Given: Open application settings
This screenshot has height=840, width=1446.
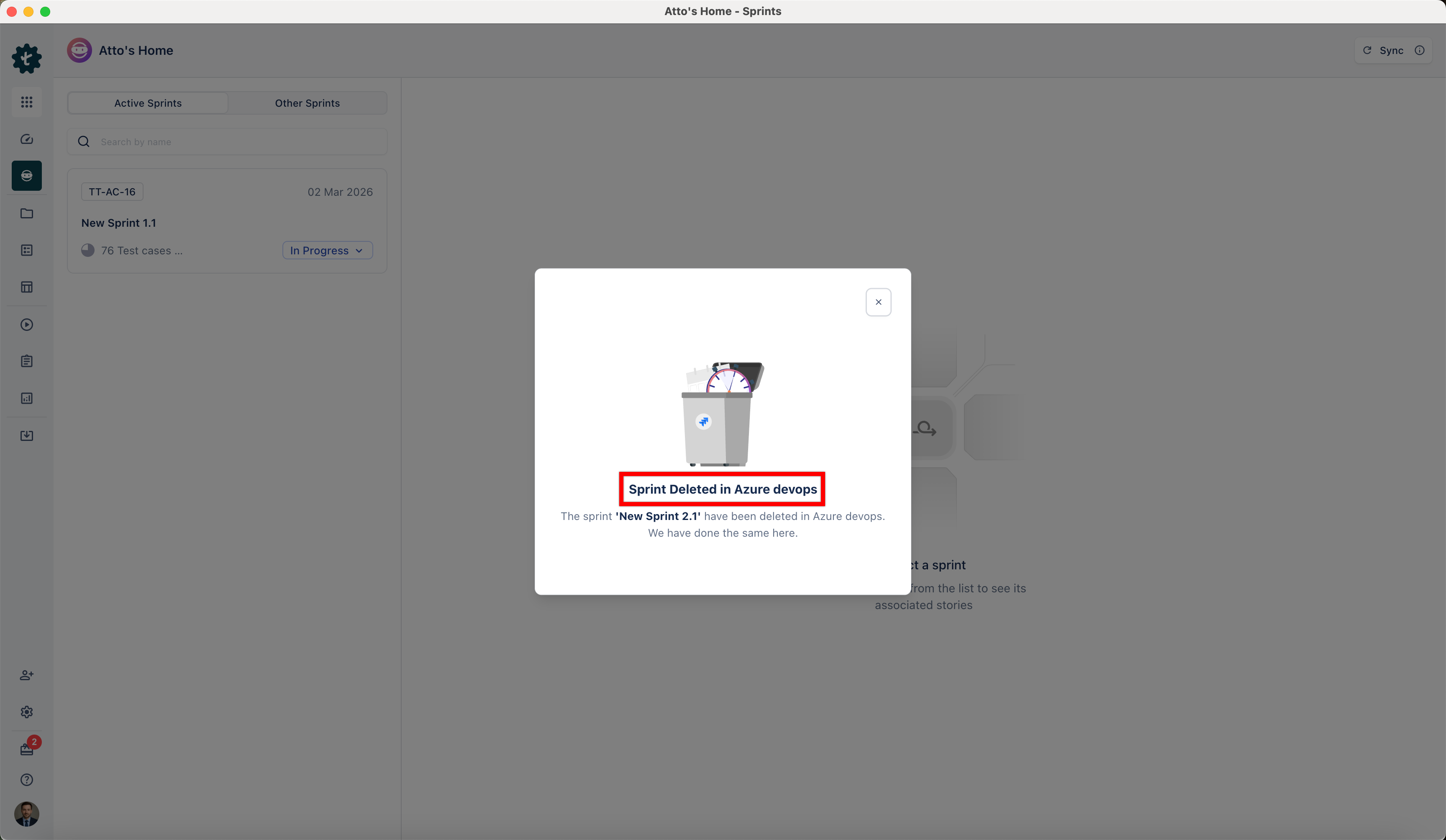Looking at the screenshot, I should click(26, 712).
